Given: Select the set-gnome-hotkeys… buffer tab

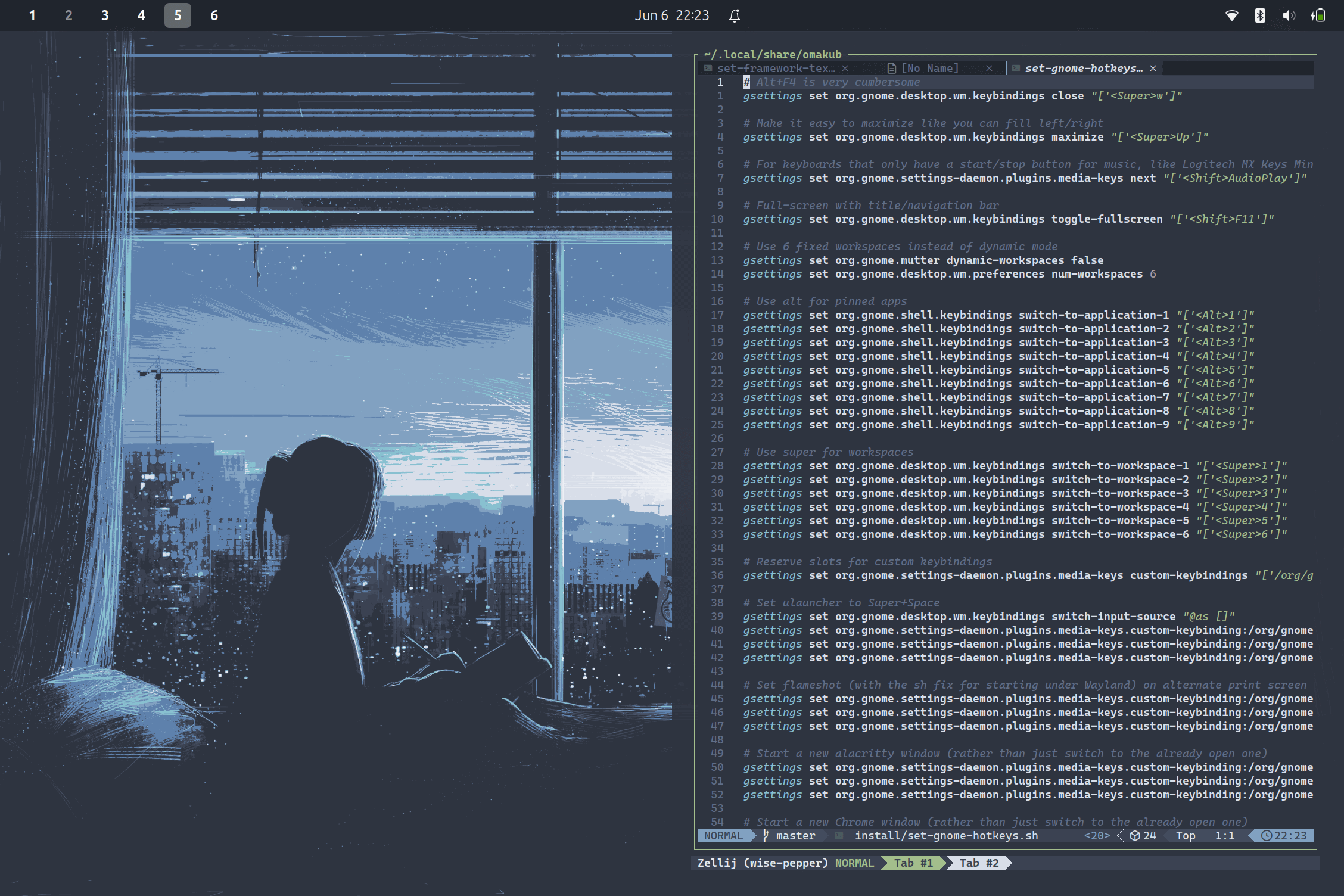Looking at the screenshot, I should 1084,69.
